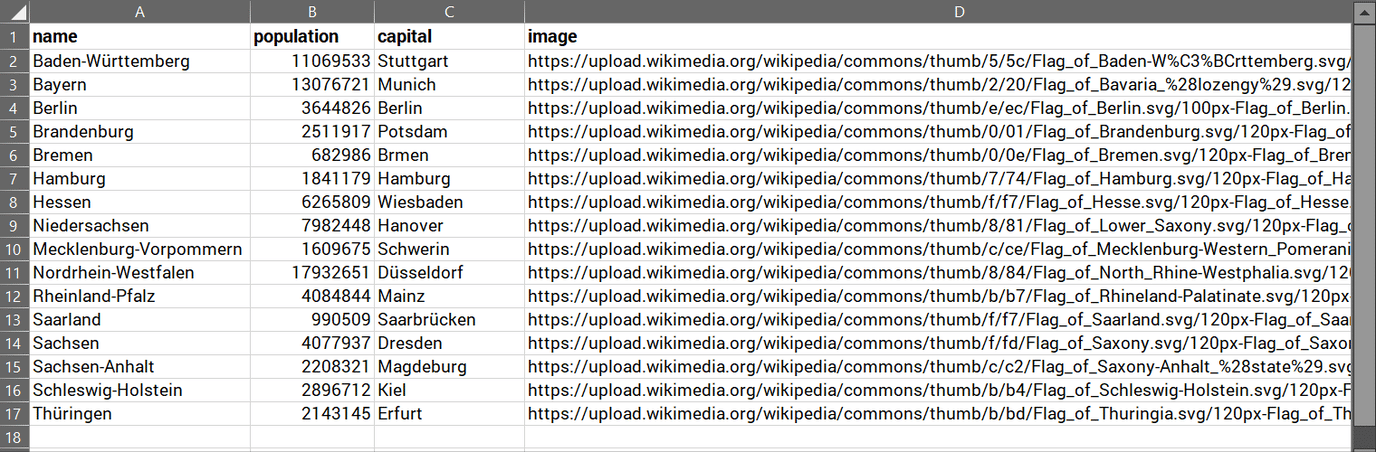Select column A header
1376x452 pixels.
140,12
